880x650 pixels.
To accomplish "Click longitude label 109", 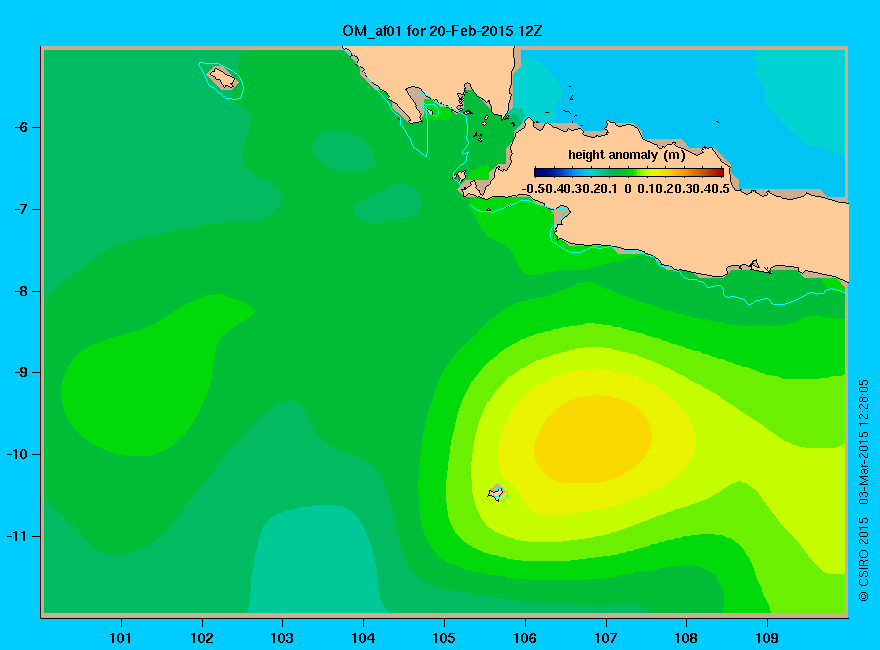I will (767, 638).
